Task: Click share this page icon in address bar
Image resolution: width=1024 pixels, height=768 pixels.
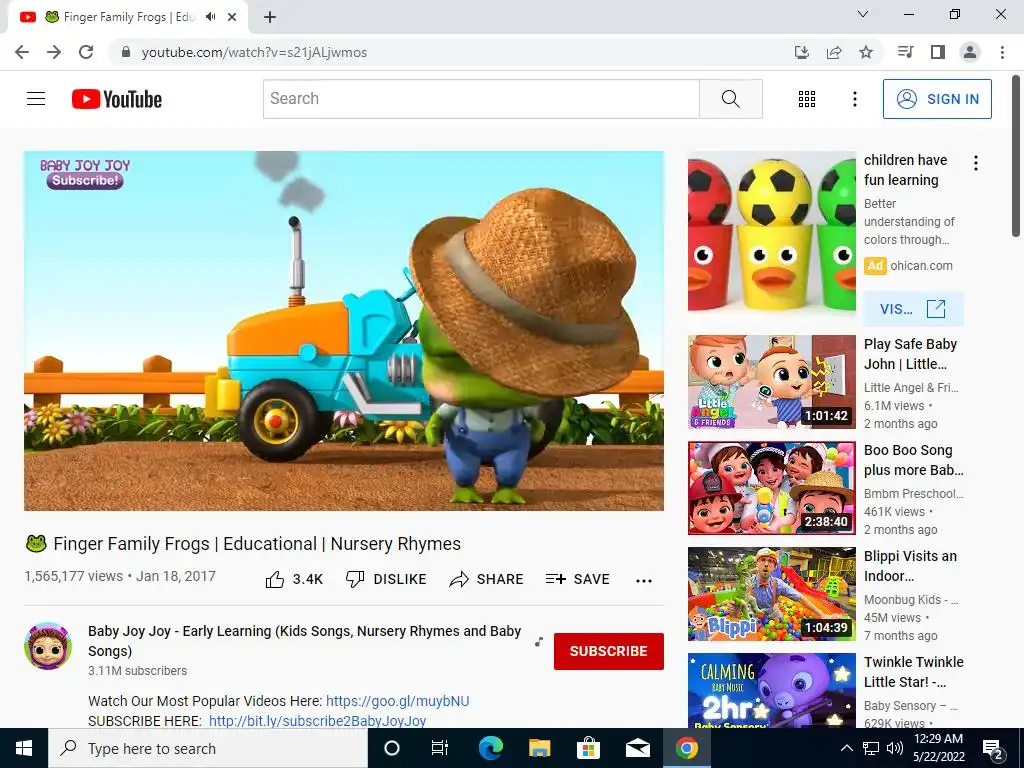Action: 834,52
